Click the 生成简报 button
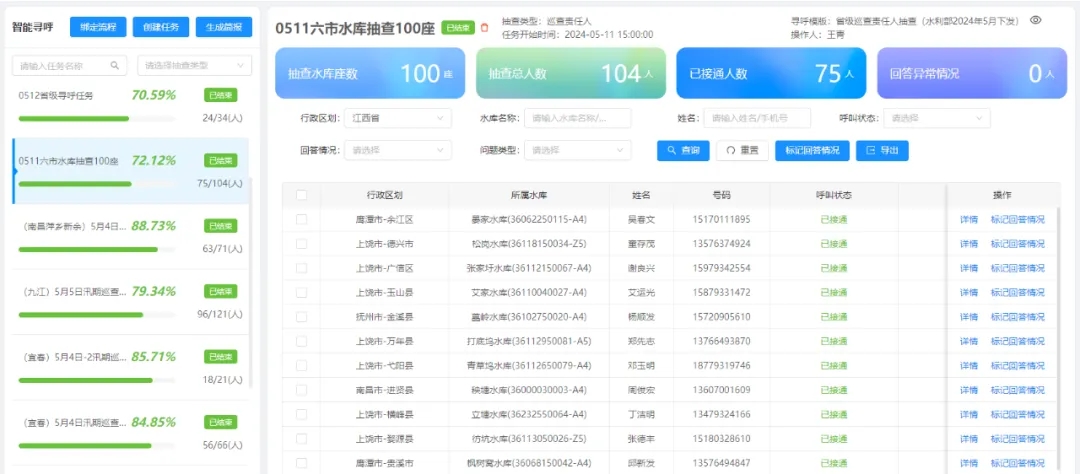The width and height of the screenshot is (1080, 474). point(224,28)
